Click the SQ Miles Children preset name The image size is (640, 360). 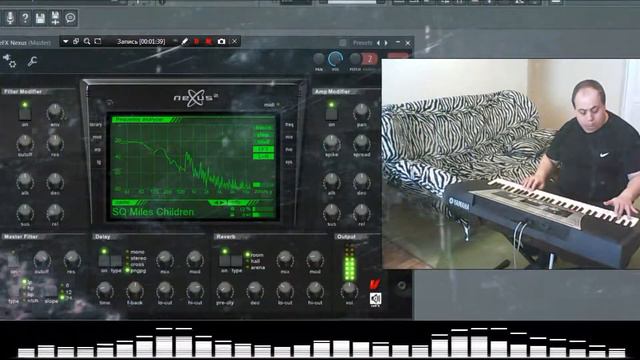pos(153,212)
